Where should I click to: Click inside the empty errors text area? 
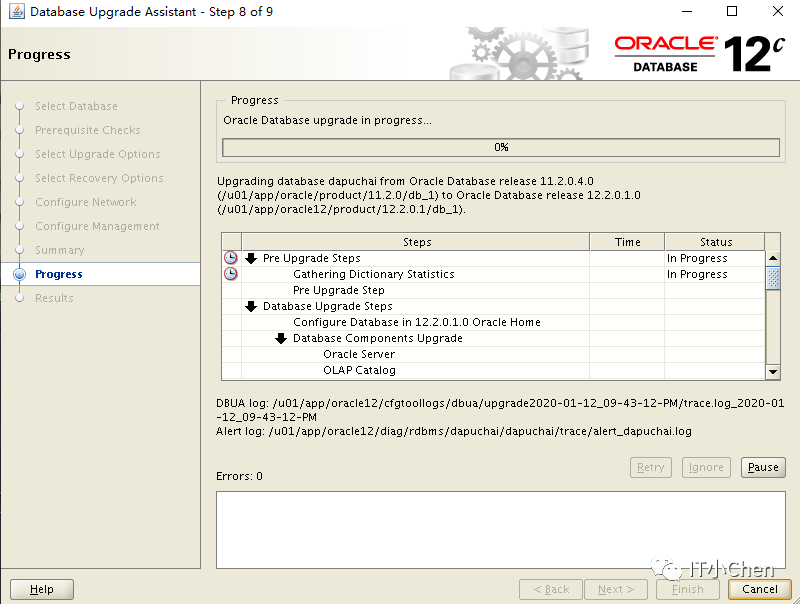click(x=501, y=530)
